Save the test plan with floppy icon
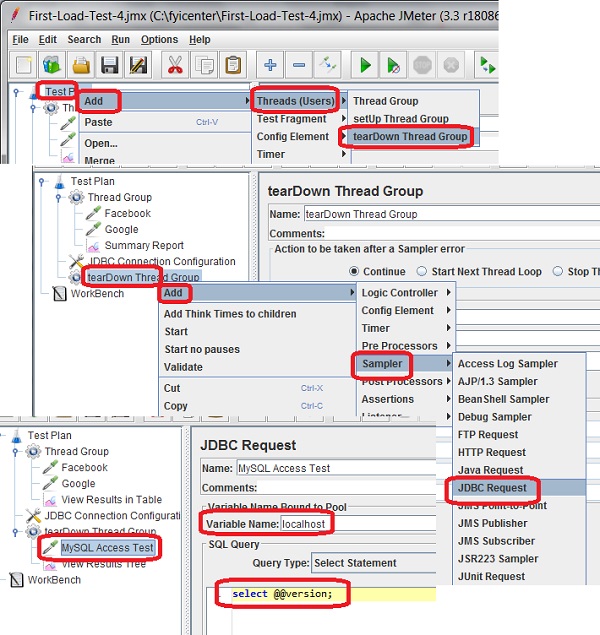600x635 pixels. point(109,65)
